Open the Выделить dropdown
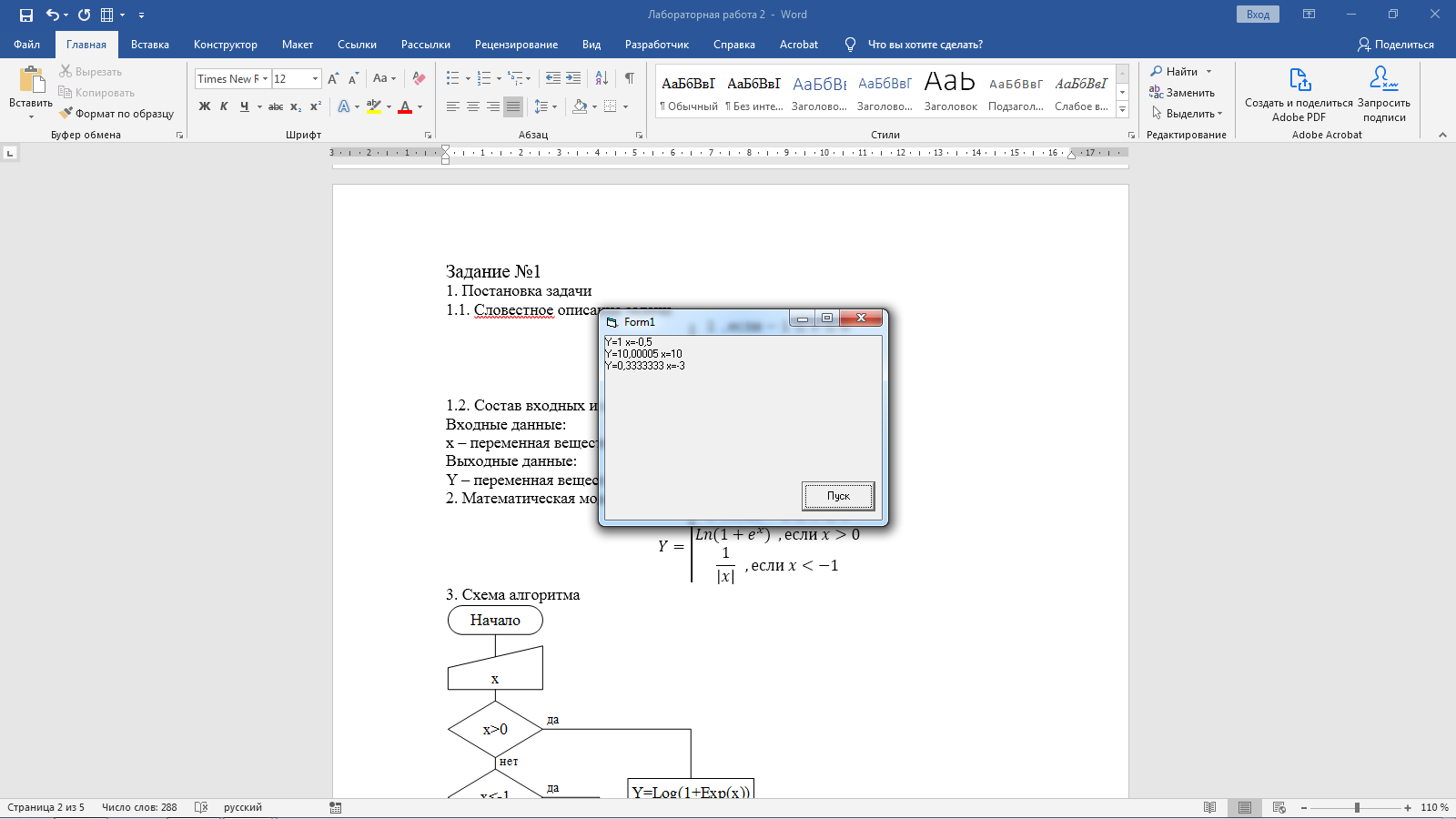 1187,114
